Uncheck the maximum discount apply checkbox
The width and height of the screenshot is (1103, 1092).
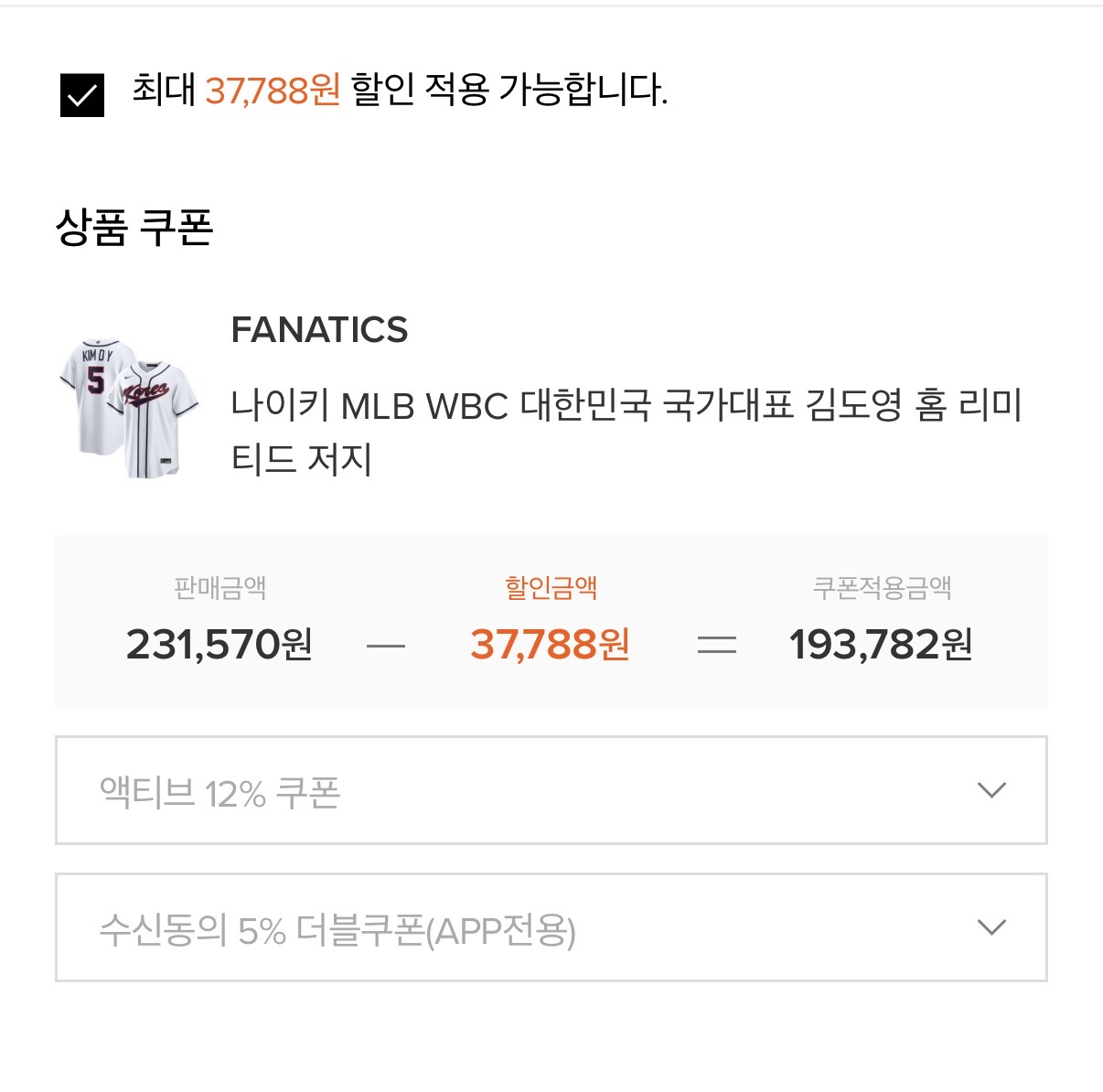82,95
